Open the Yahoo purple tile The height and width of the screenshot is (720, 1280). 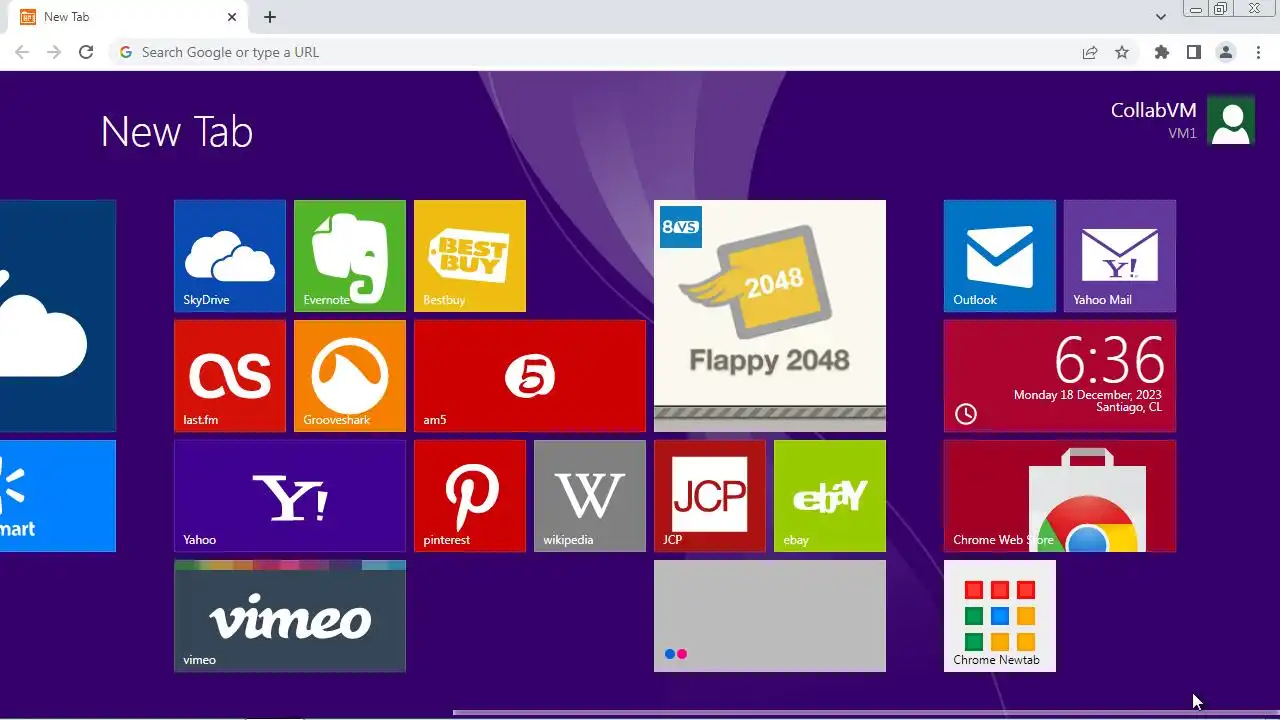290,496
